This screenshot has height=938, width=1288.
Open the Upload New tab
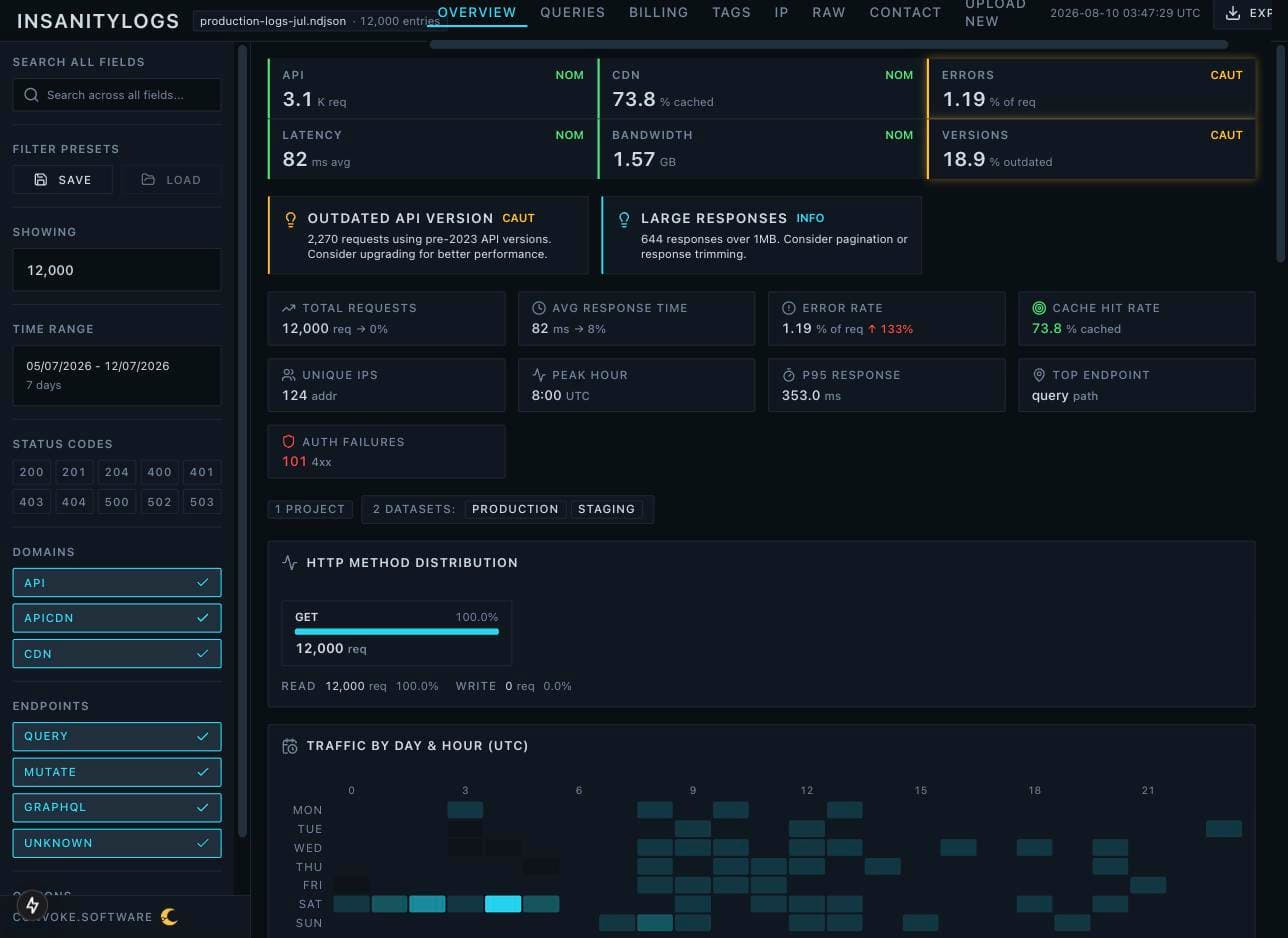(x=995, y=13)
